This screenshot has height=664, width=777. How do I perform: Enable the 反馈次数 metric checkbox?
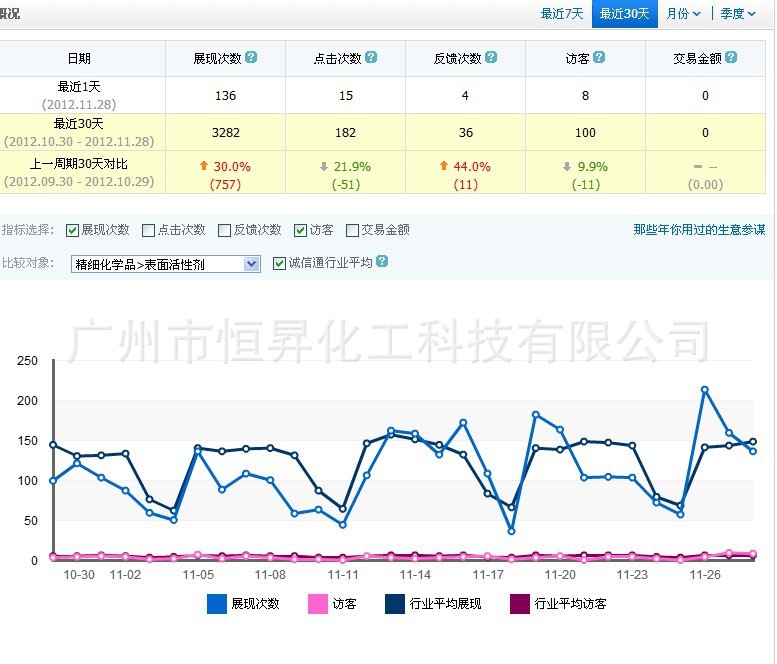[x=224, y=230]
